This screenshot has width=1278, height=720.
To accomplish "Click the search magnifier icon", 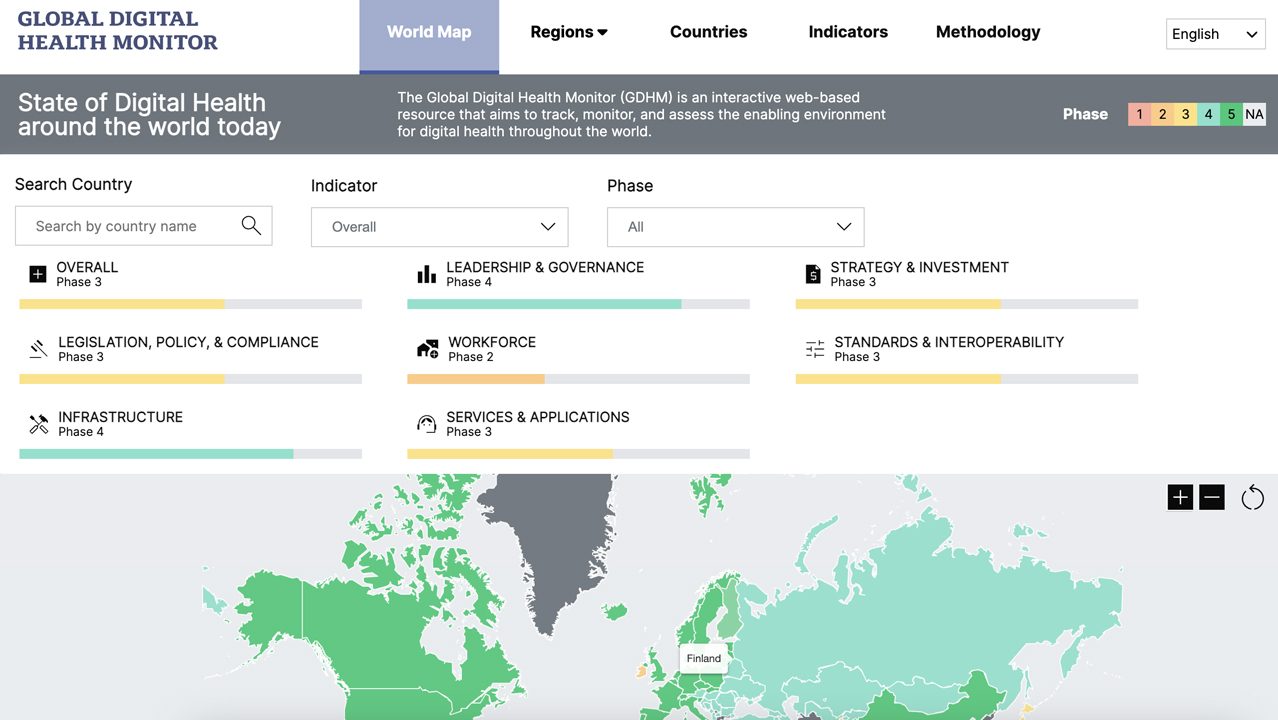I will [x=251, y=226].
